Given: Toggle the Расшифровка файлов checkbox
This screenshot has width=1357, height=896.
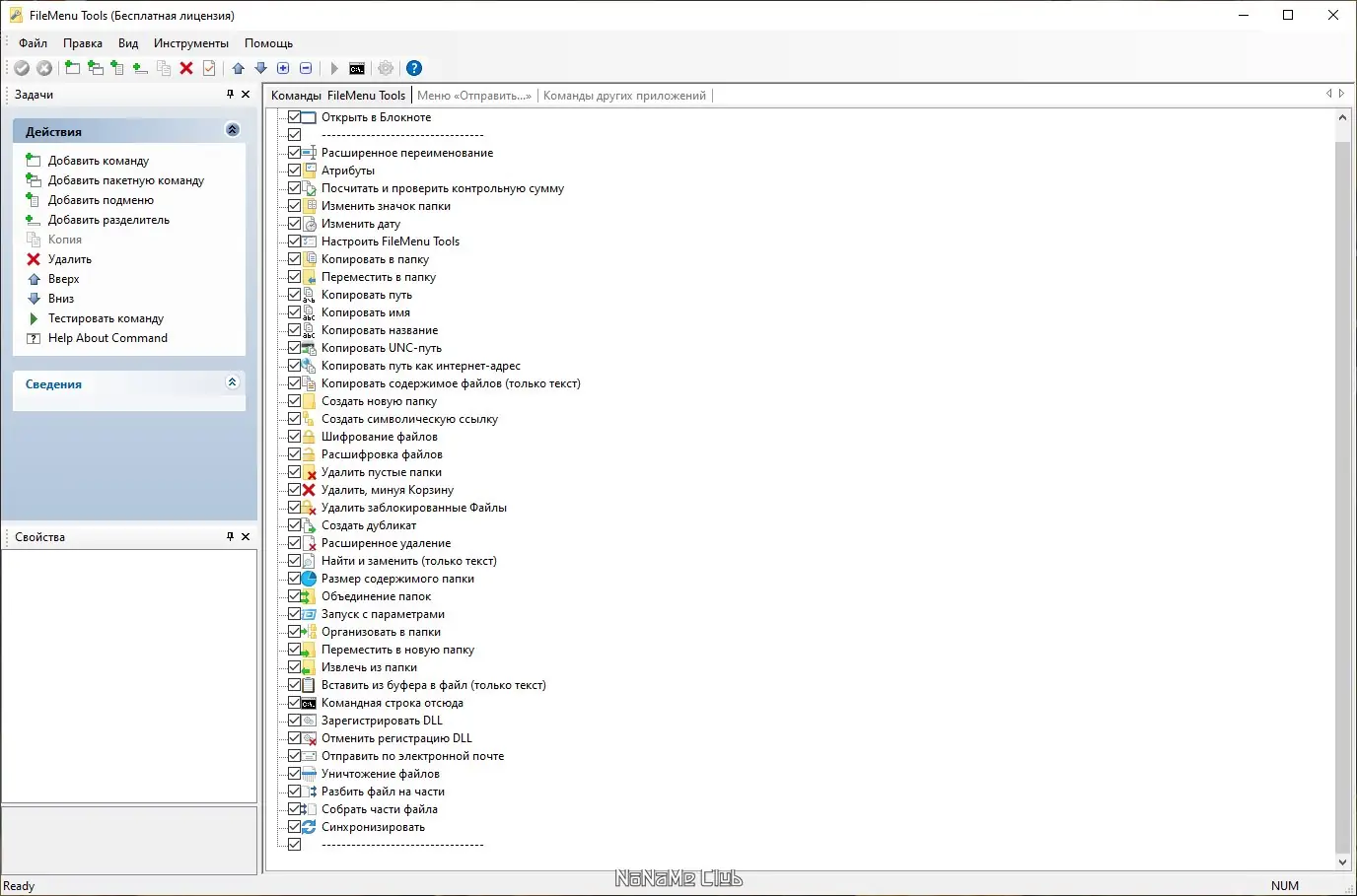Looking at the screenshot, I should [x=294, y=454].
